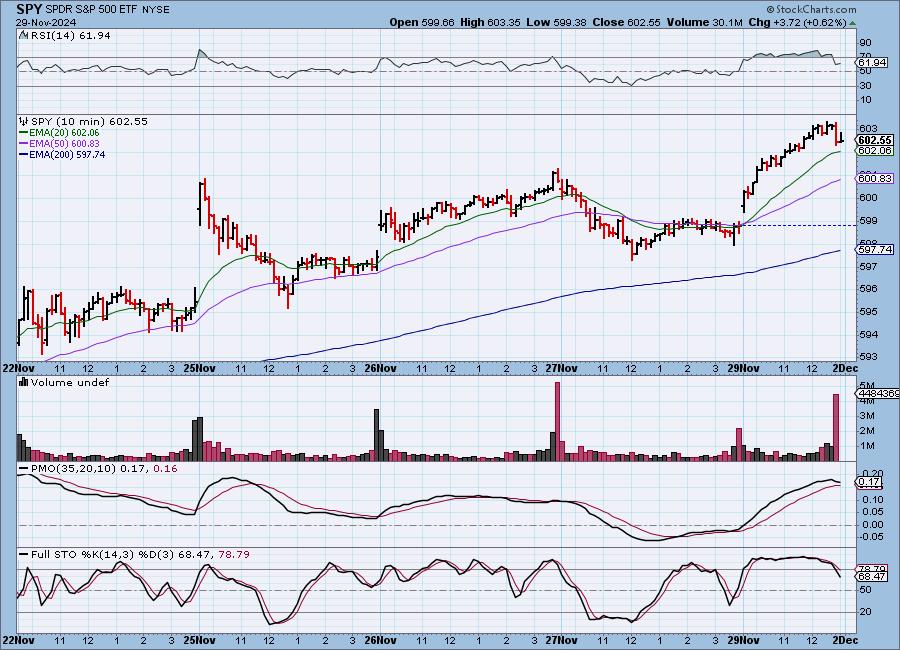Click the SPY (10 min) 602.55 legend
Screen dimensions: 900x650
89,121
